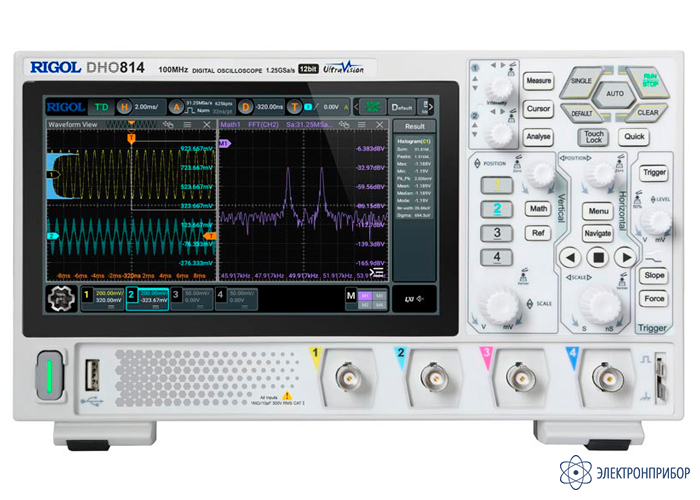Toggle front panel channel 3 key
The image size is (700, 500).
[497, 233]
